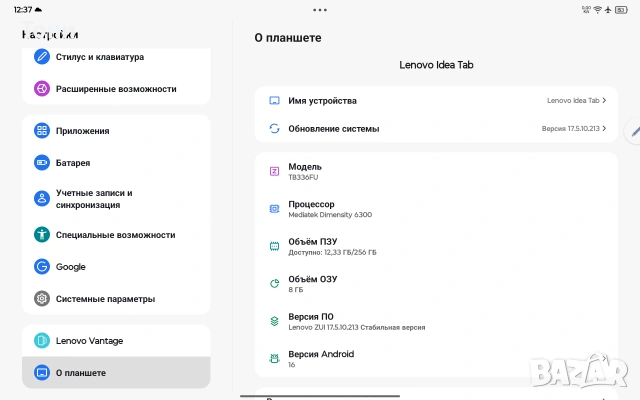Viewport: 640px width, 400px height.
Task: Tap the accounts and sync person icon
Action: click(42, 199)
